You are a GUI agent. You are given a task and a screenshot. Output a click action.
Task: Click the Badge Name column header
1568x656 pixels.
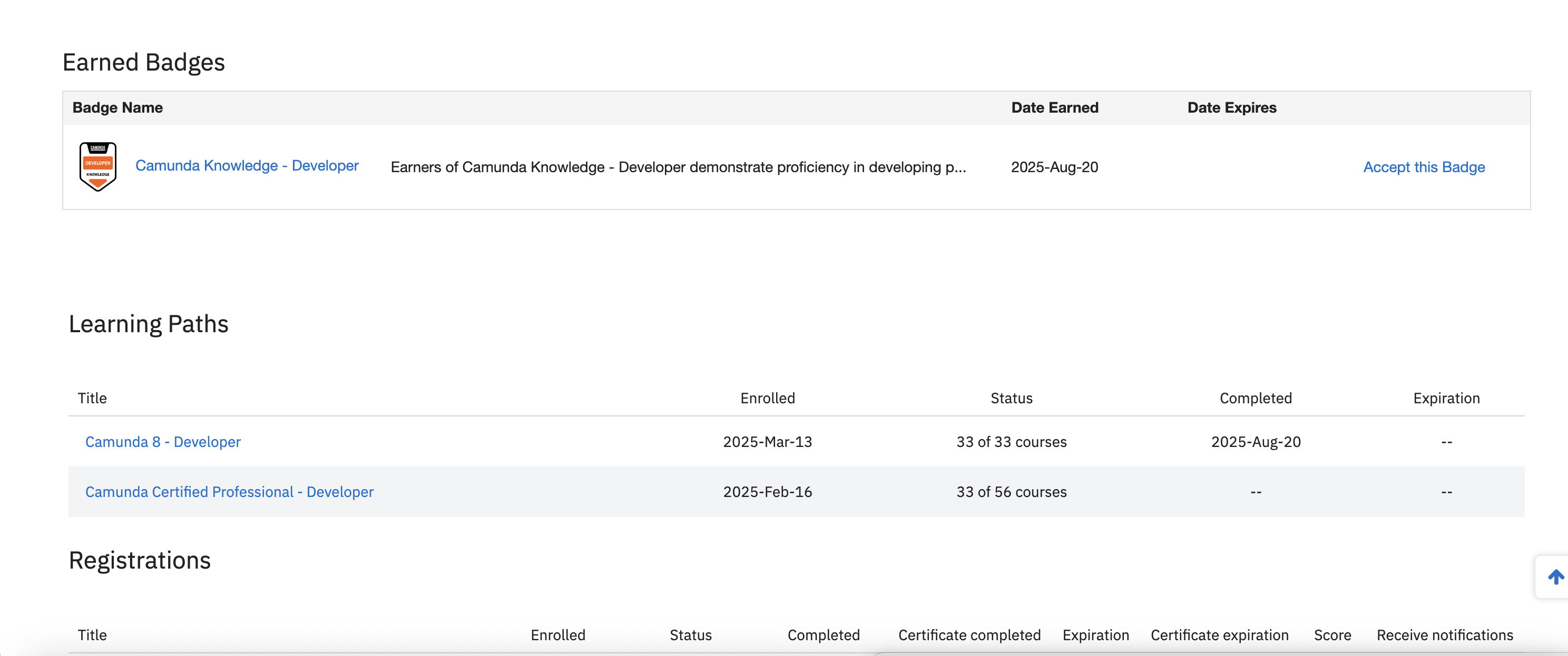[117, 107]
